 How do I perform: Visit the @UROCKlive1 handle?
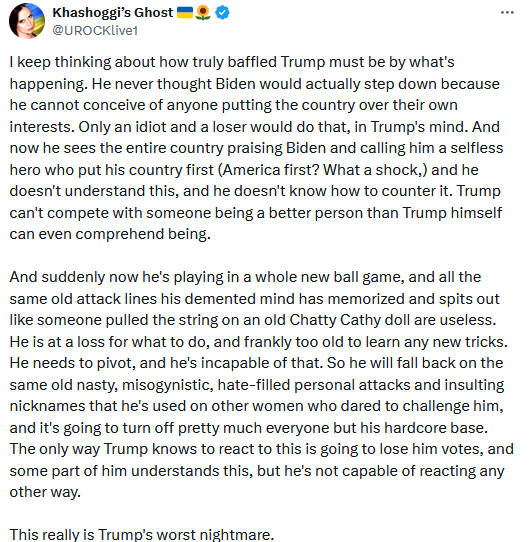95,31
